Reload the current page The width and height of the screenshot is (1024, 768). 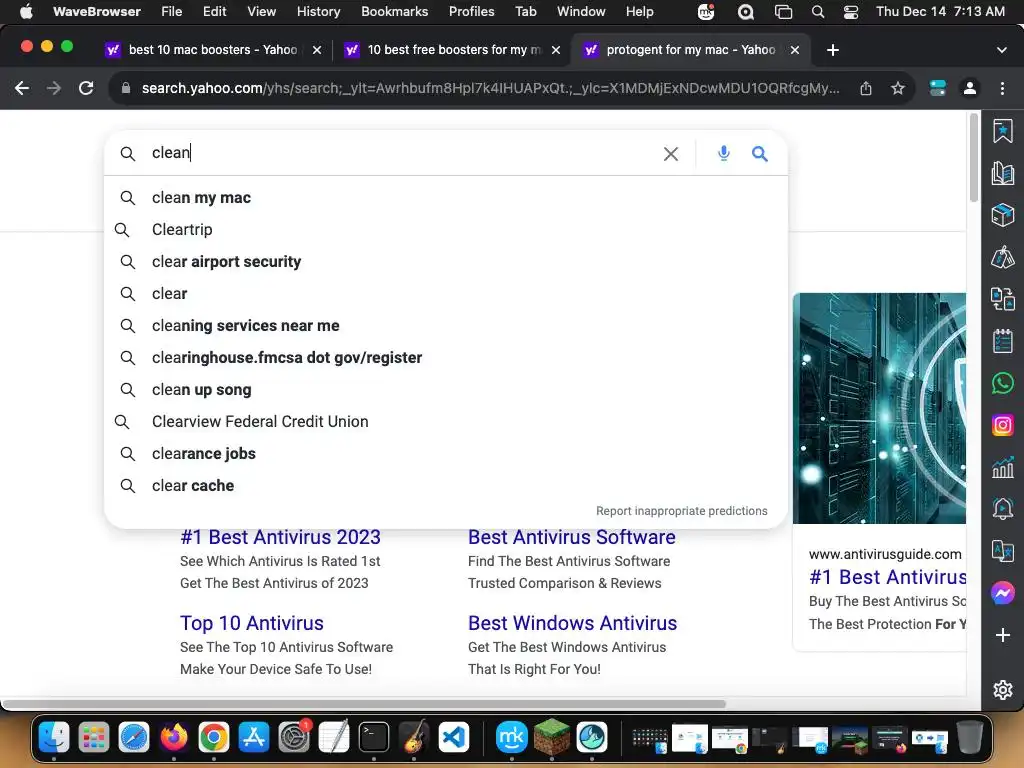tap(86, 88)
